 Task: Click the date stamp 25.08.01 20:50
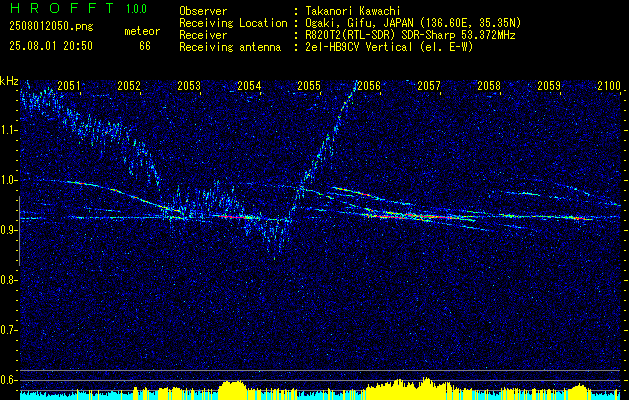pos(51,46)
